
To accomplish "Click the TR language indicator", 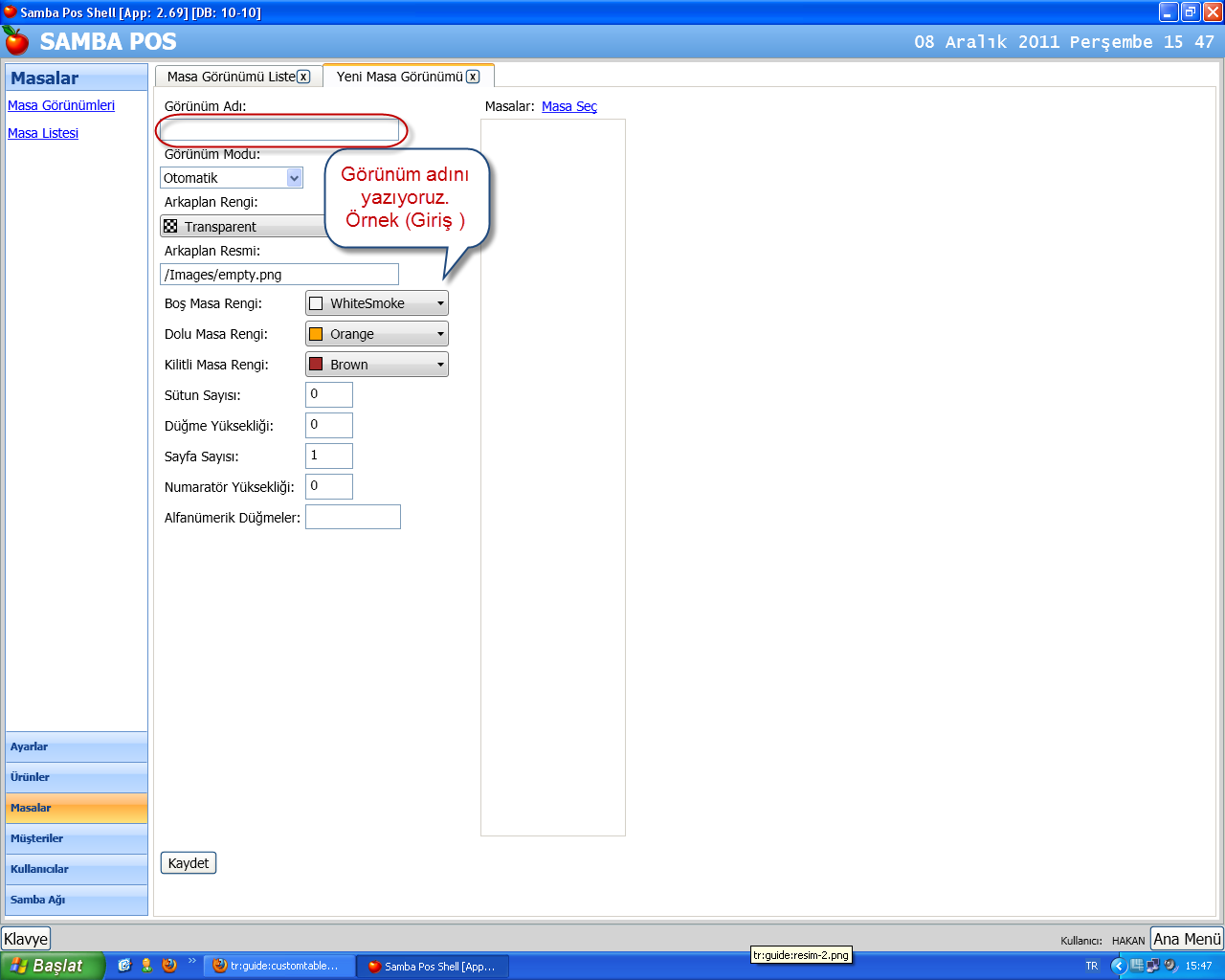I will 1092,966.
